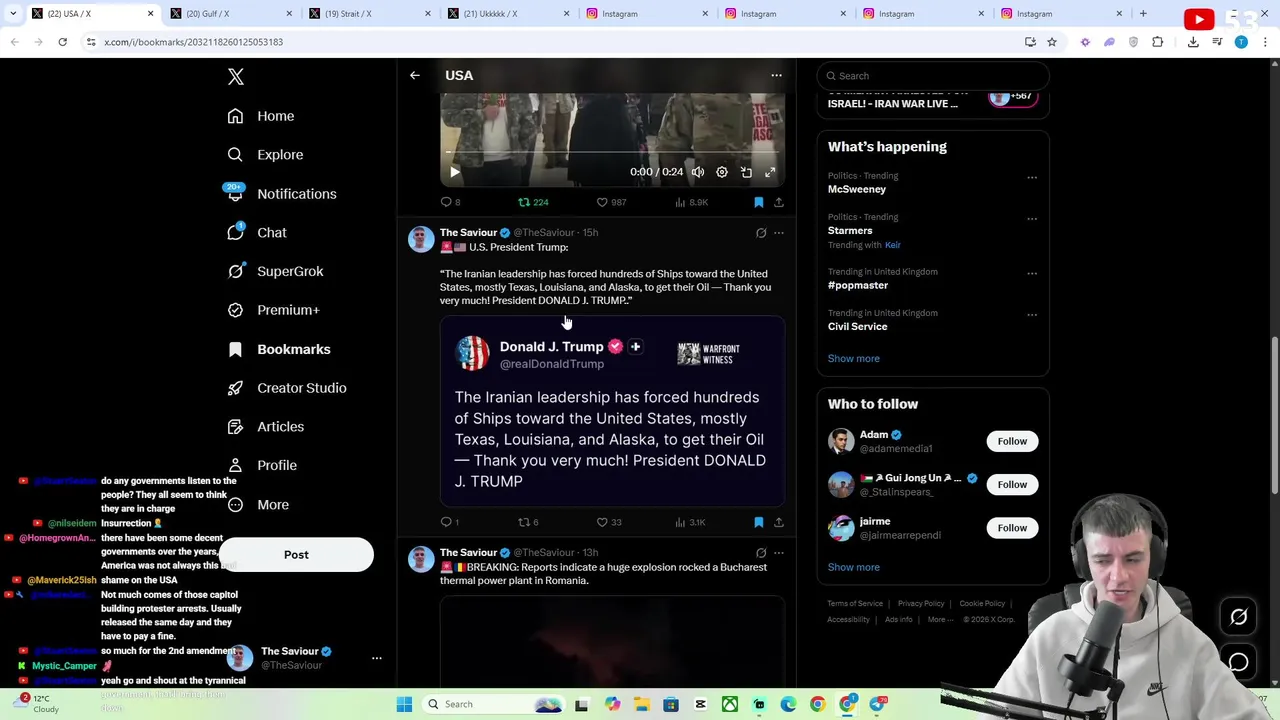
Task: Open more options for Starmers trend
Action: tap(1032, 219)
